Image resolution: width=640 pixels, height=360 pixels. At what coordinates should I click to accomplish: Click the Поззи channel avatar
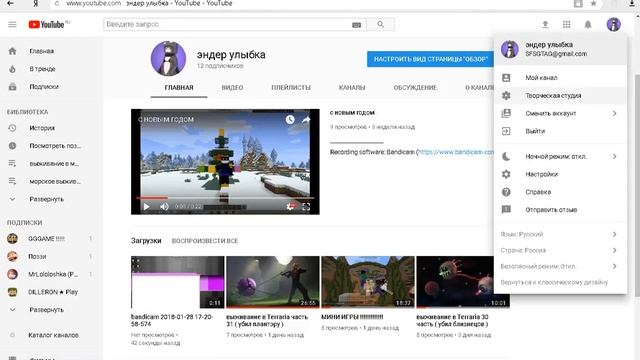12,256
